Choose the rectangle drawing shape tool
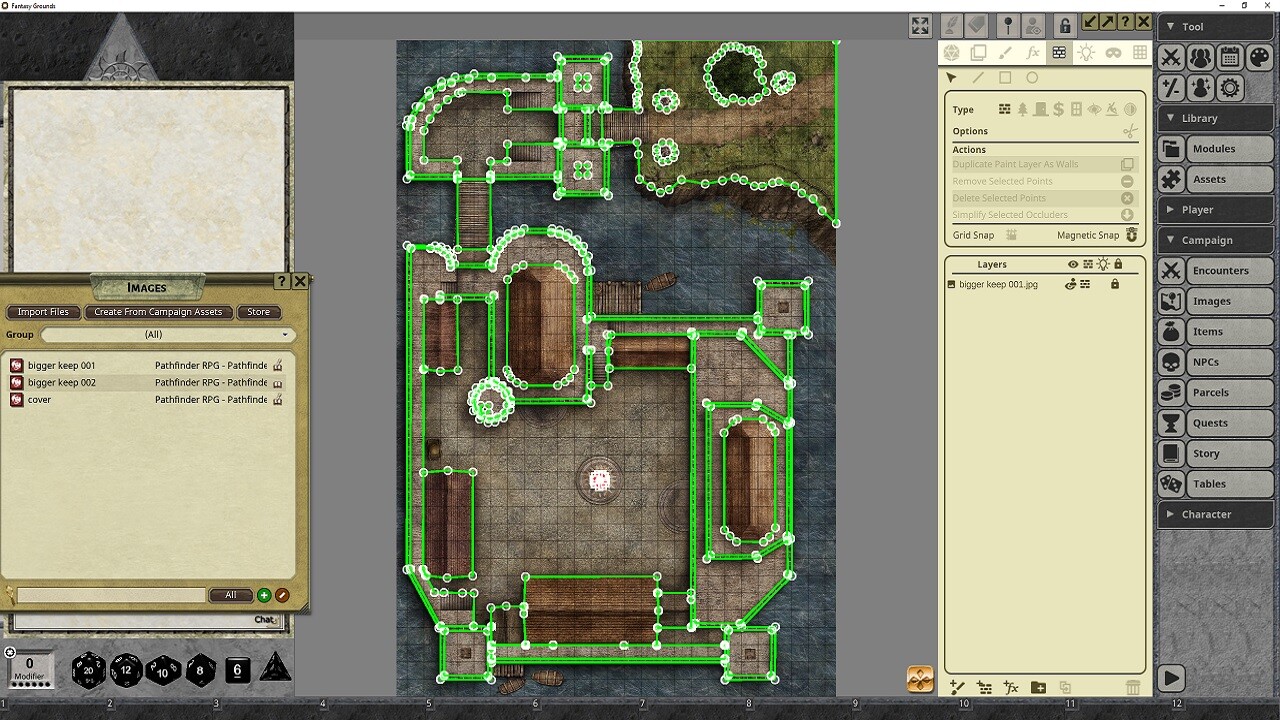The image size is (1280, 720). 1005,77
